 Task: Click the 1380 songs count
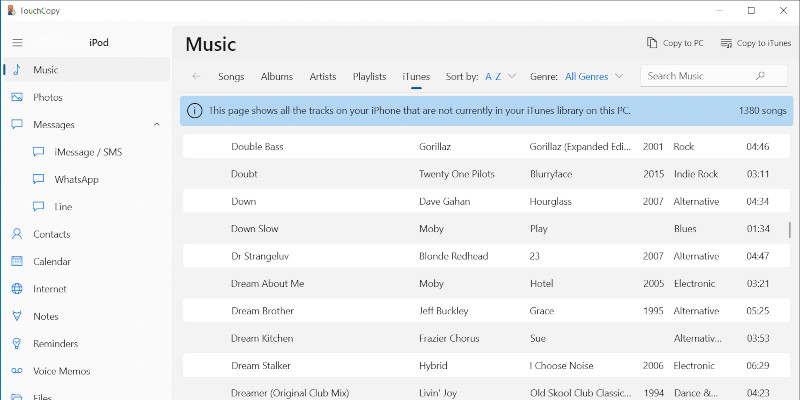point(762,111)
